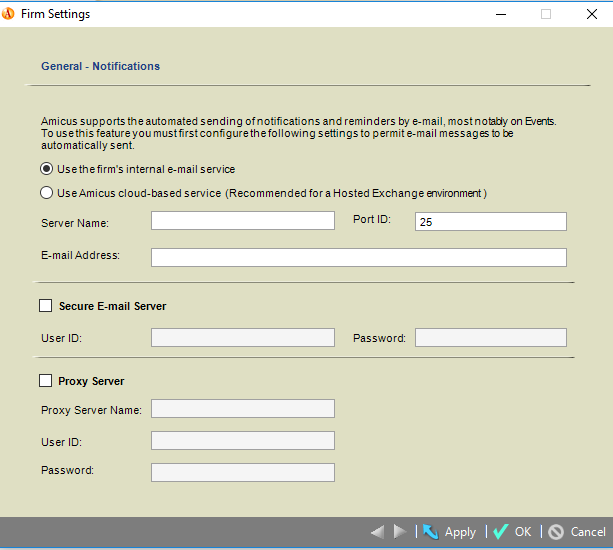
Task: Go to previous settings page with left arrow
Action: tap(377, 532)
